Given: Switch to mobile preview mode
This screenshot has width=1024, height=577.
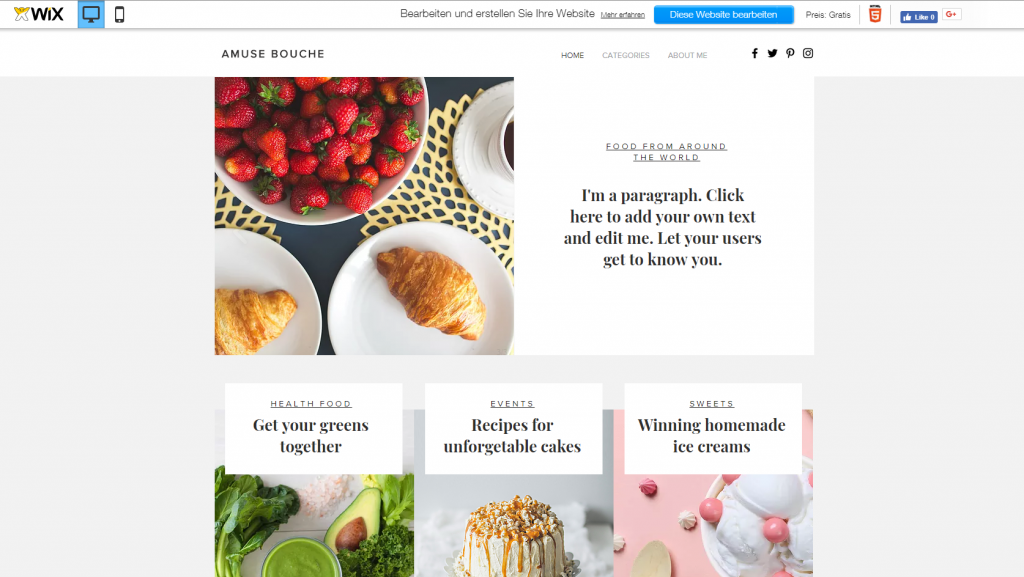Looking at the screenshot, I should coord(119,14).
